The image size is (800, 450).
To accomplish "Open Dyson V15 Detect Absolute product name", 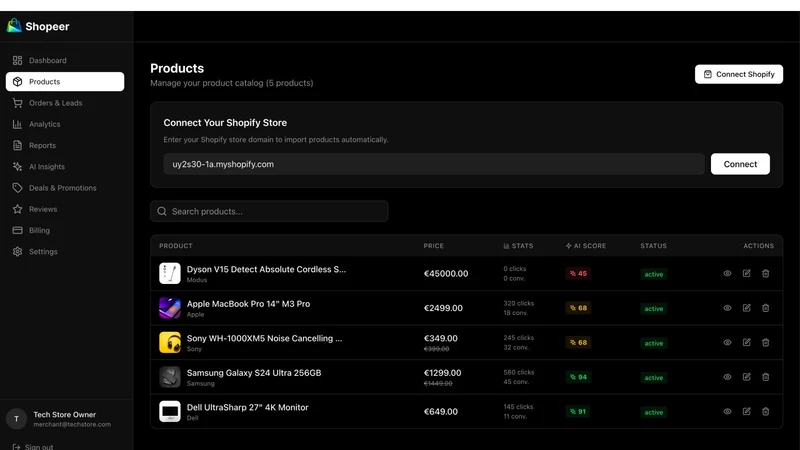I will (x=266, y=269).
